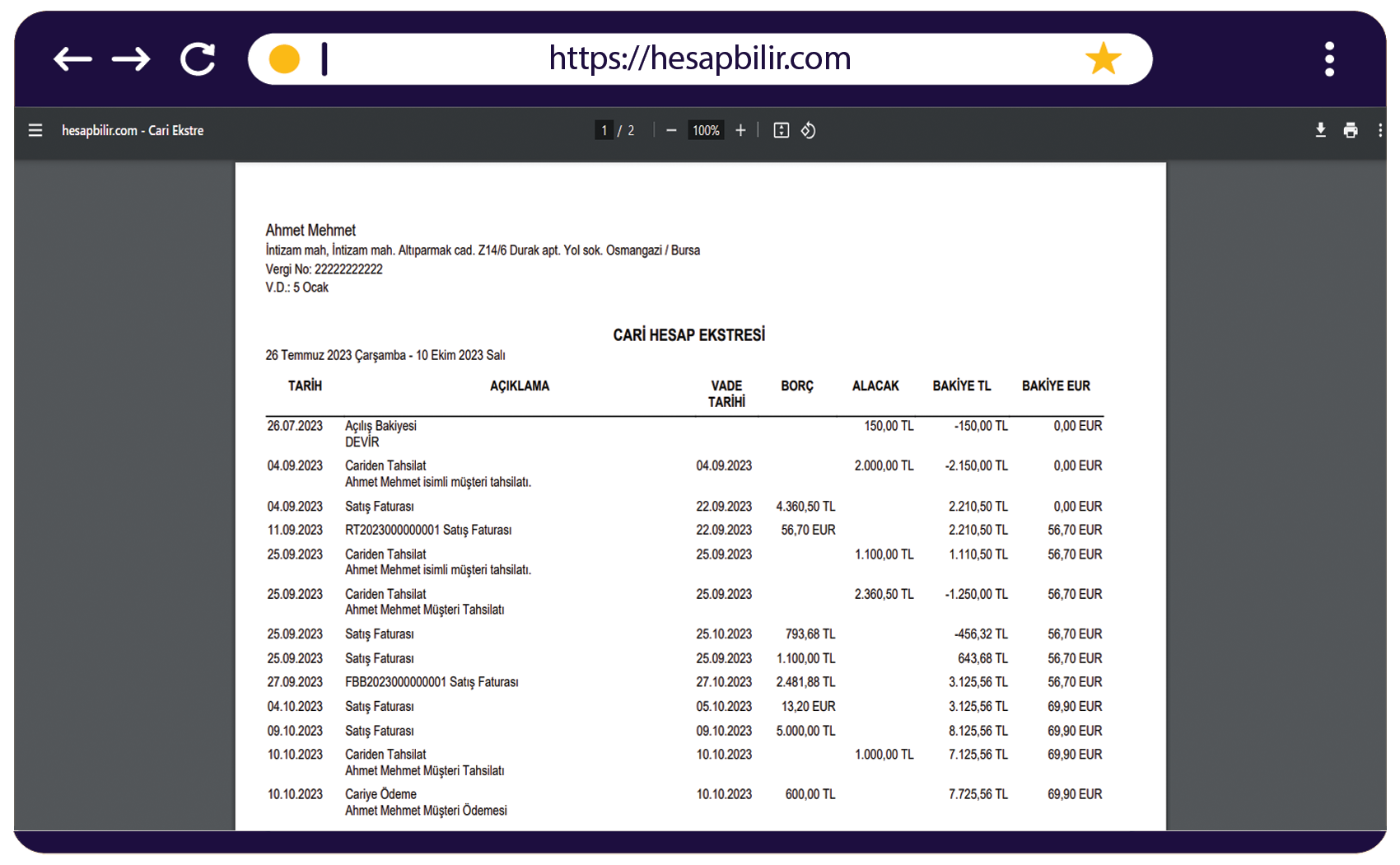Click the fit to page icon
Screen dimensions: 1400x865
[x=781, y=130]
